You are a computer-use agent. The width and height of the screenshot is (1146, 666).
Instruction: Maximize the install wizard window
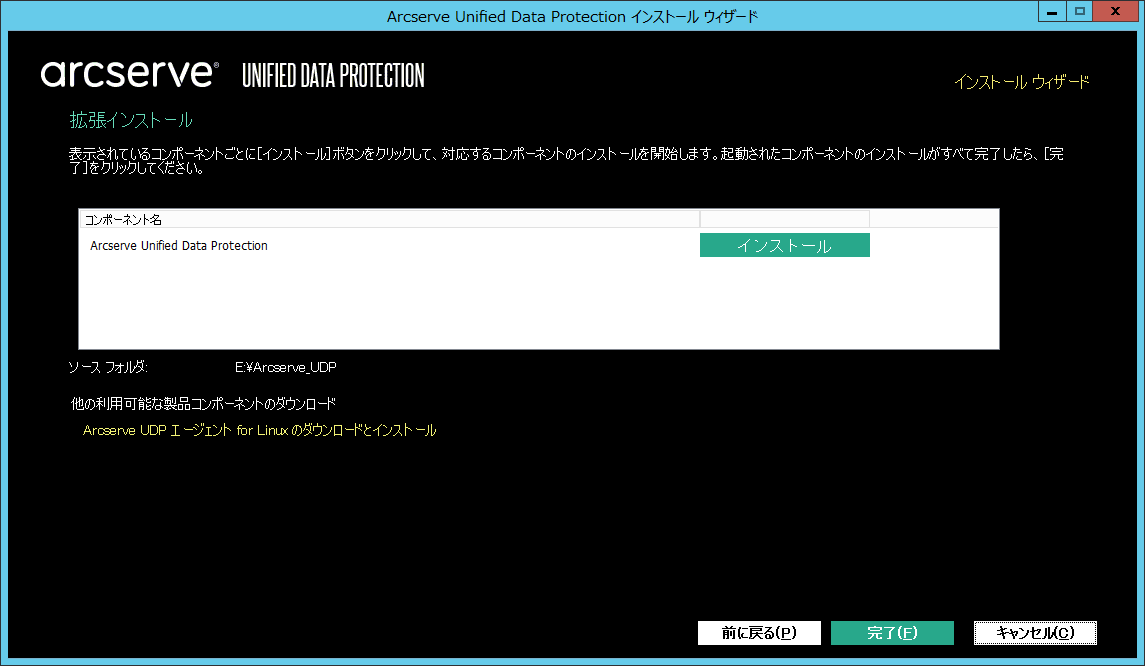pos(1079,12)
